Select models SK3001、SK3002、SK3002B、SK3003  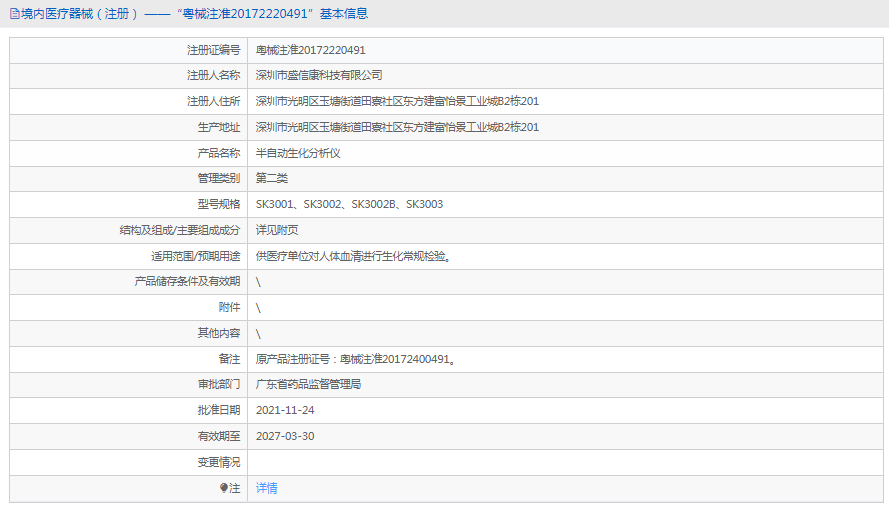pos(349,204)
